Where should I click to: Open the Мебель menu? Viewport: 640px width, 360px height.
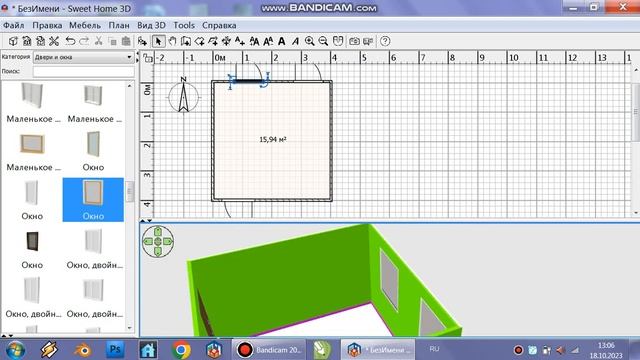tap(85, 25)
